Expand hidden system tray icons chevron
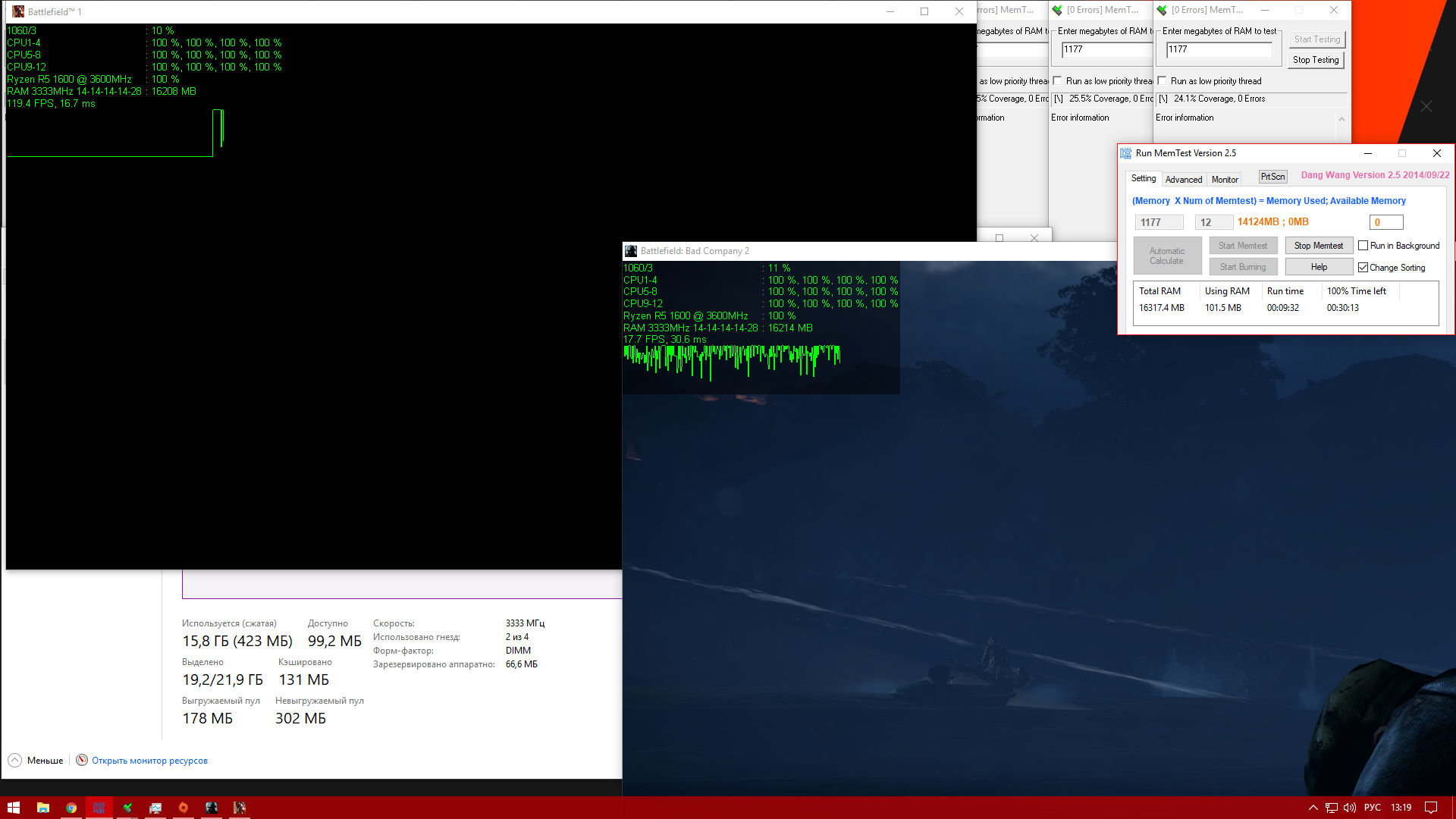 coord(1313,808)
